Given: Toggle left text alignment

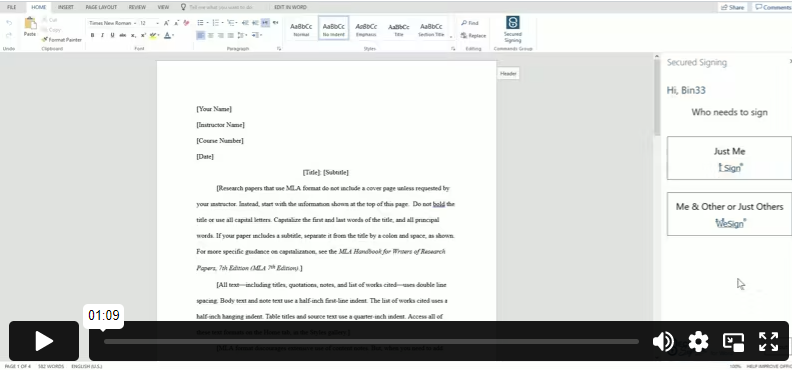Looking at the screenshot, I should click(201, 35).
